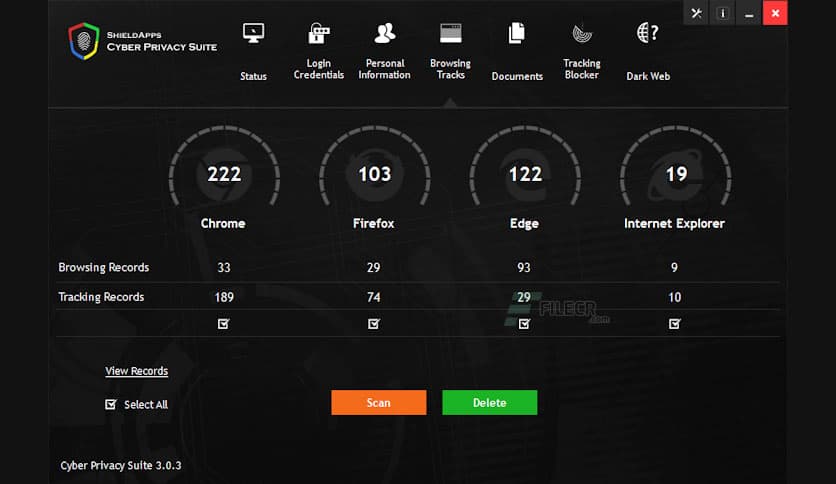This screenshot has height=484, width=836.
Task: Open the Documents pages icon
Action: tap(517, 33)
